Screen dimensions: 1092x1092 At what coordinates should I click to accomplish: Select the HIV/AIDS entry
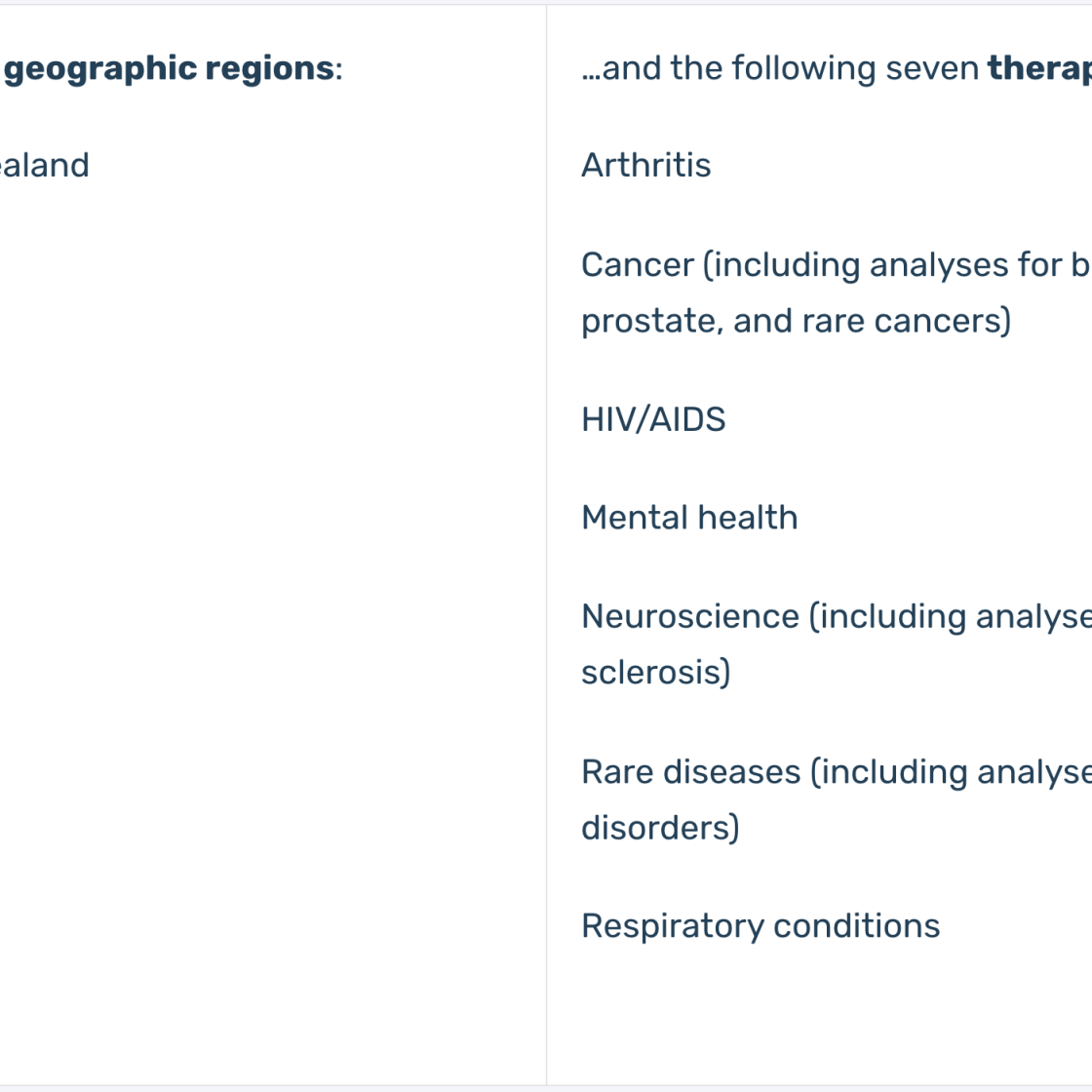point(653,420)
